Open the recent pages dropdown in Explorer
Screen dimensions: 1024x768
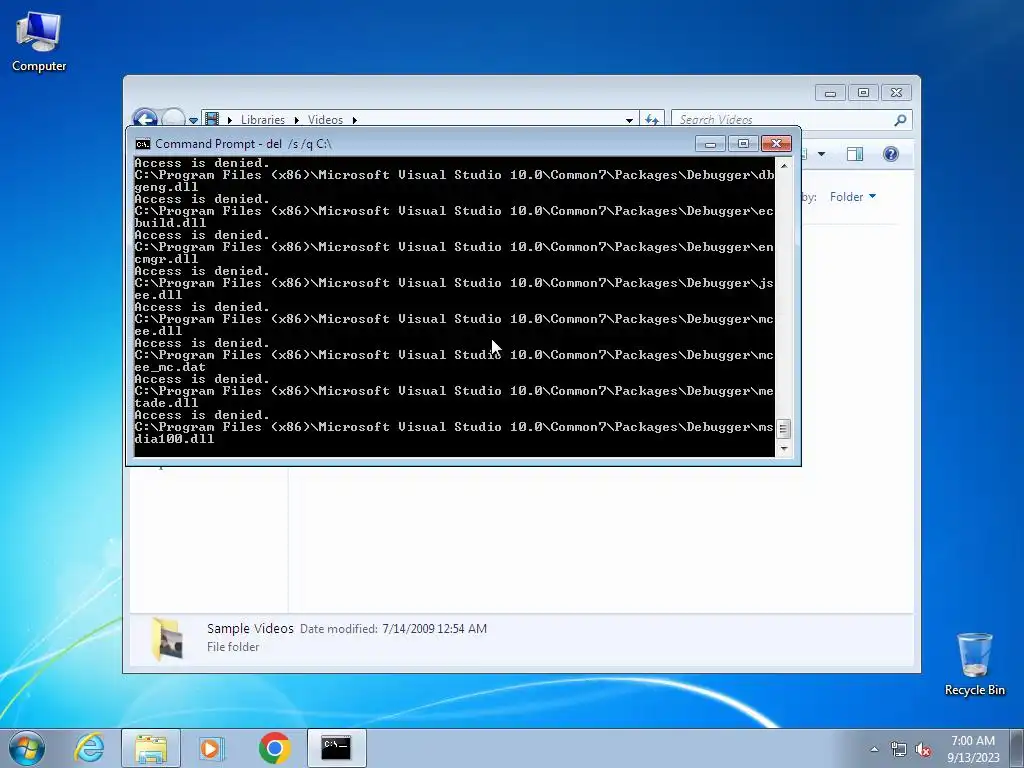(x=193, y=120)
